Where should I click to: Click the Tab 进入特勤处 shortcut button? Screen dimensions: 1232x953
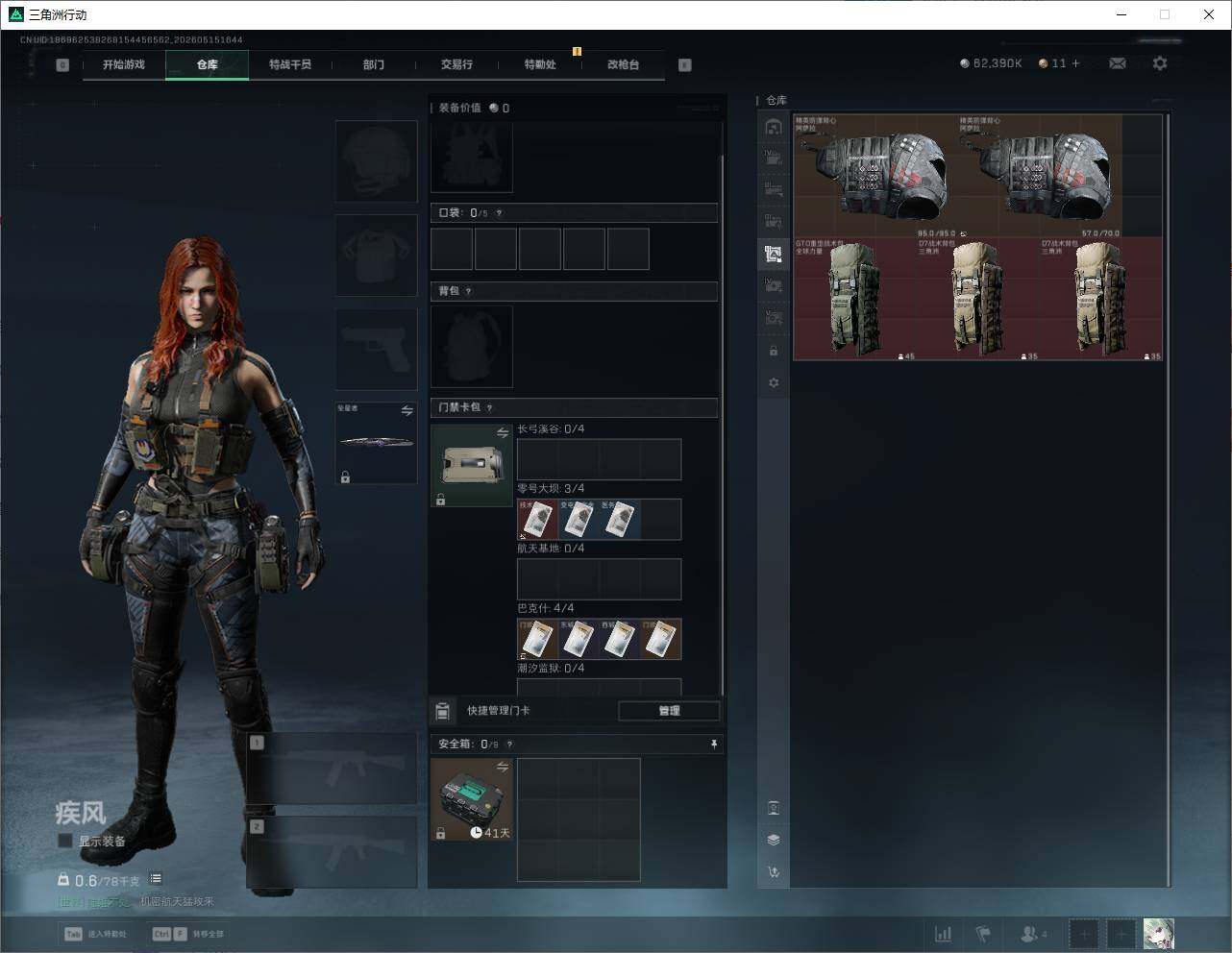coord(96,934)
